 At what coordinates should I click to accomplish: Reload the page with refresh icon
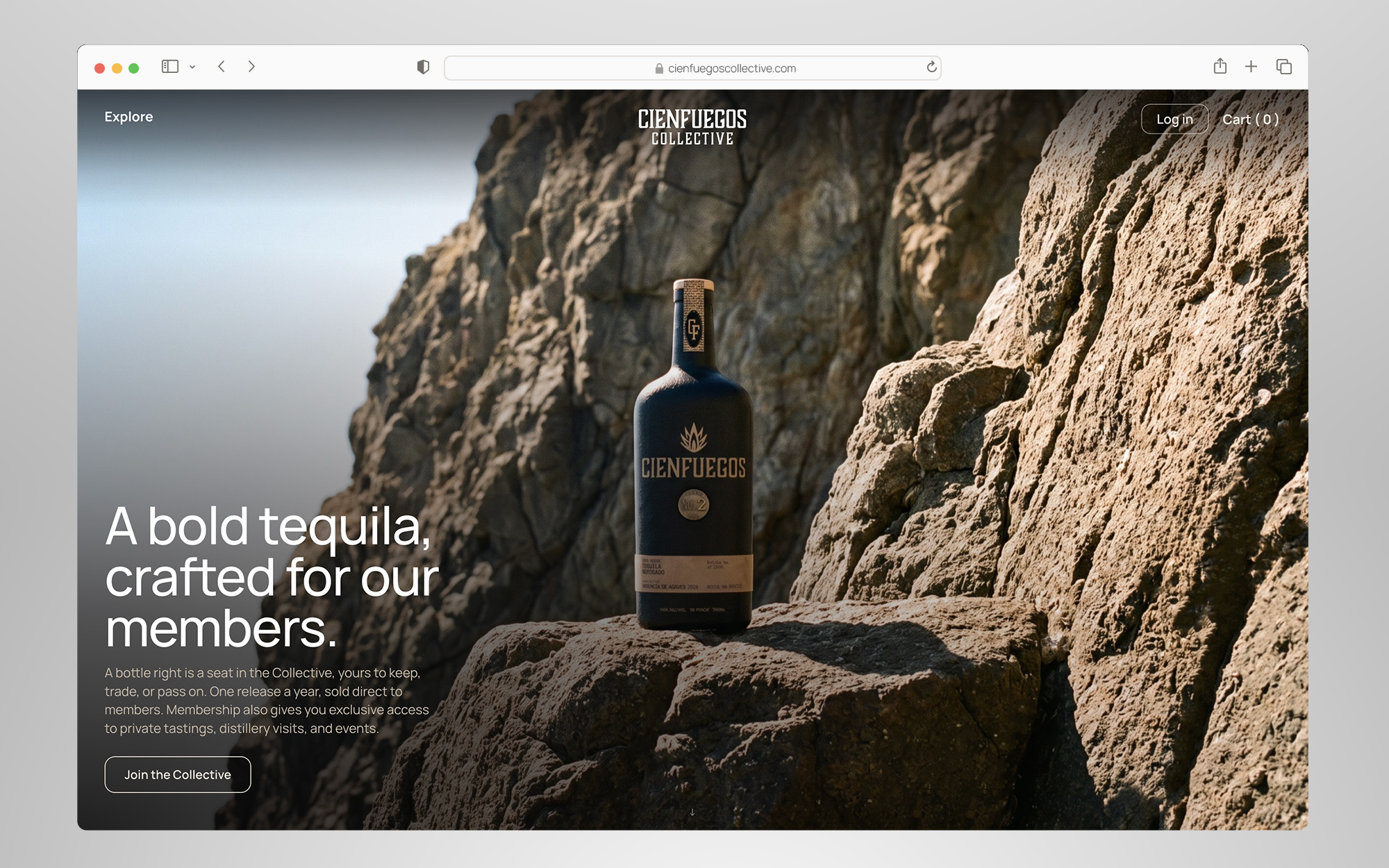(x=931, y=67)
